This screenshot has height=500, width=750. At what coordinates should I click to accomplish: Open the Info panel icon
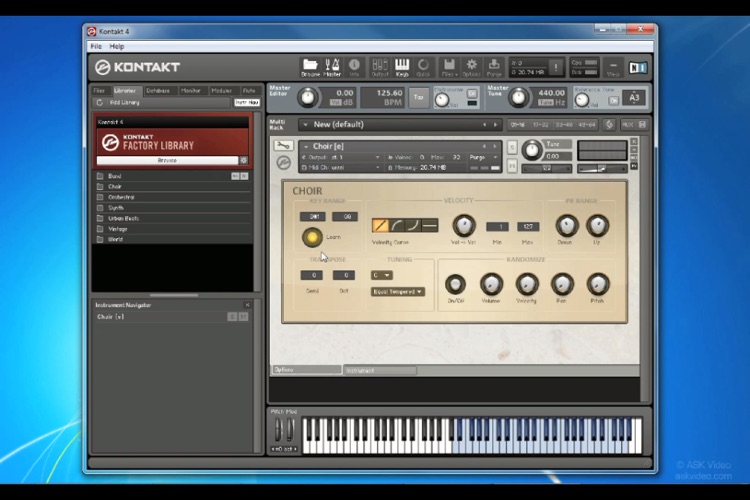tap(354, 67)
